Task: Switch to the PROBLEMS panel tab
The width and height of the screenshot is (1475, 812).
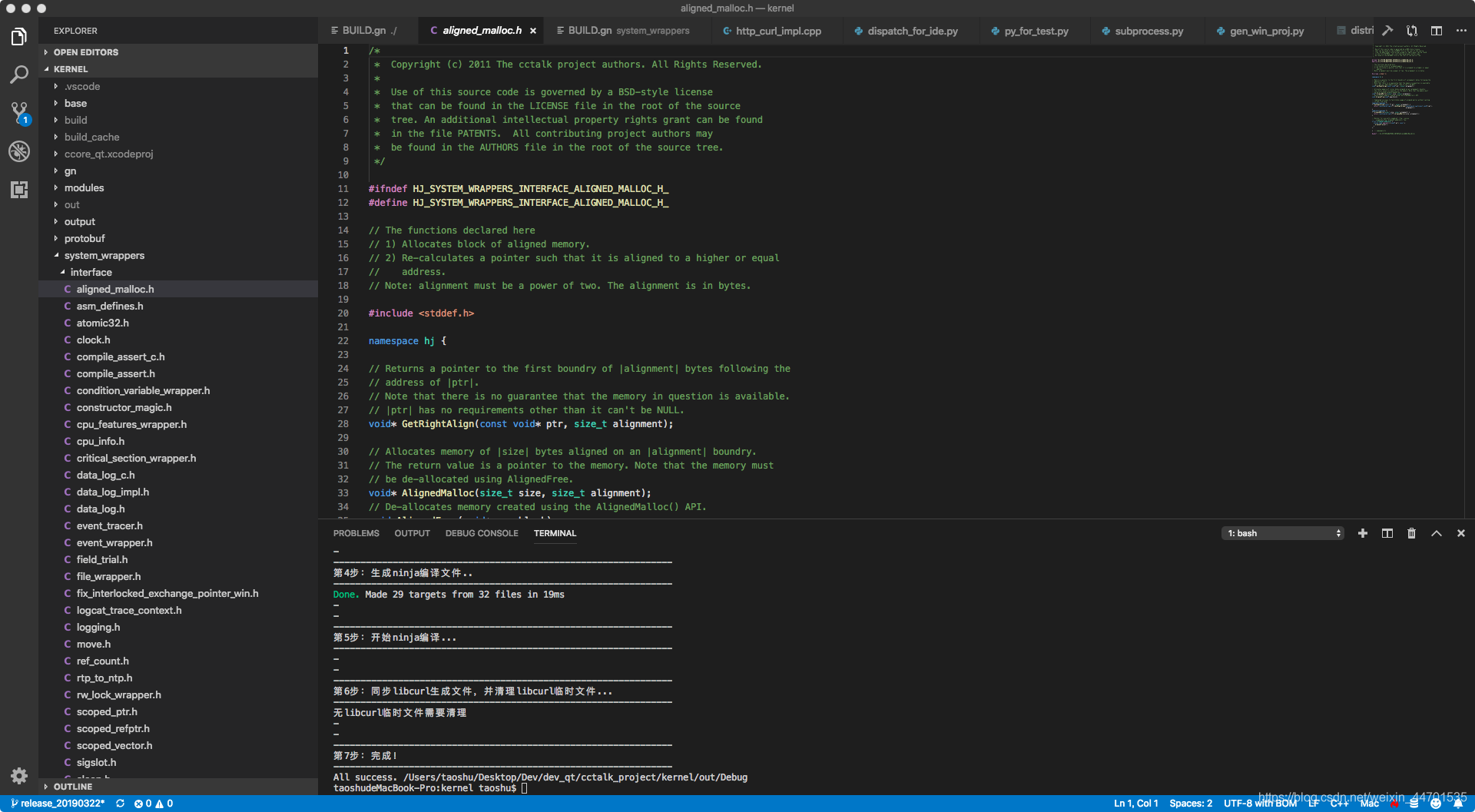Action: [356, 532]
